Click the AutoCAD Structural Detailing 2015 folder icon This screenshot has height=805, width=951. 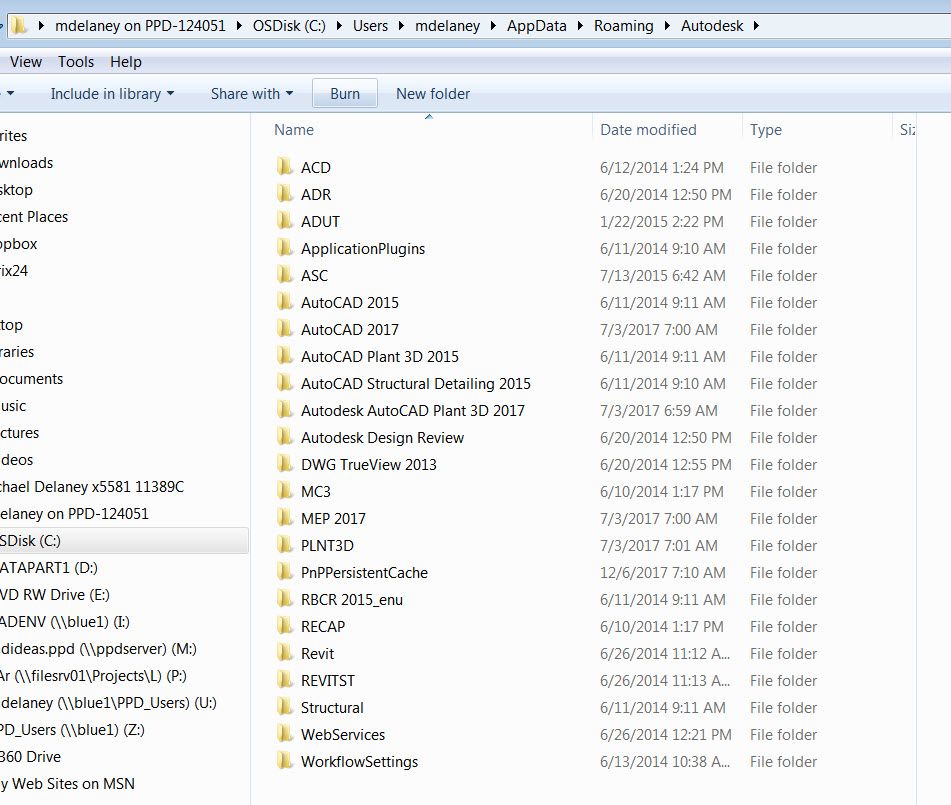coord(284,383)
